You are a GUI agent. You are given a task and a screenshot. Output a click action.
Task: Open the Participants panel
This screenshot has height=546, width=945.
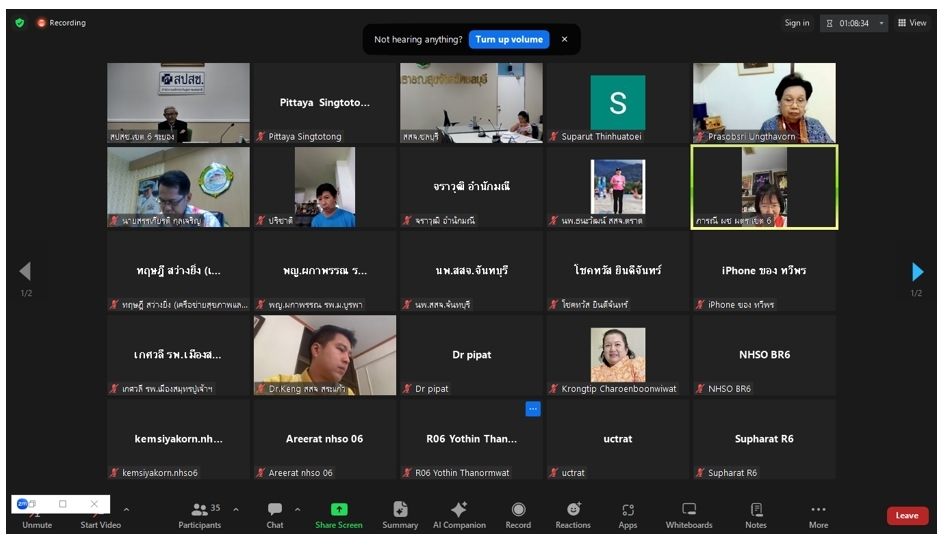coord(200,514)
